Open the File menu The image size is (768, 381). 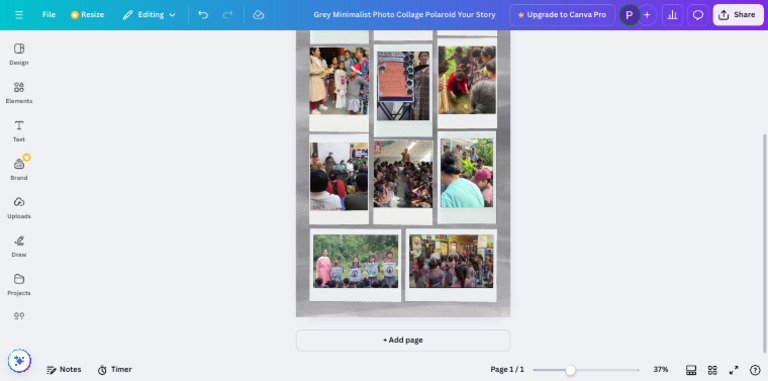pyautogui.click(x=48, y=15)
